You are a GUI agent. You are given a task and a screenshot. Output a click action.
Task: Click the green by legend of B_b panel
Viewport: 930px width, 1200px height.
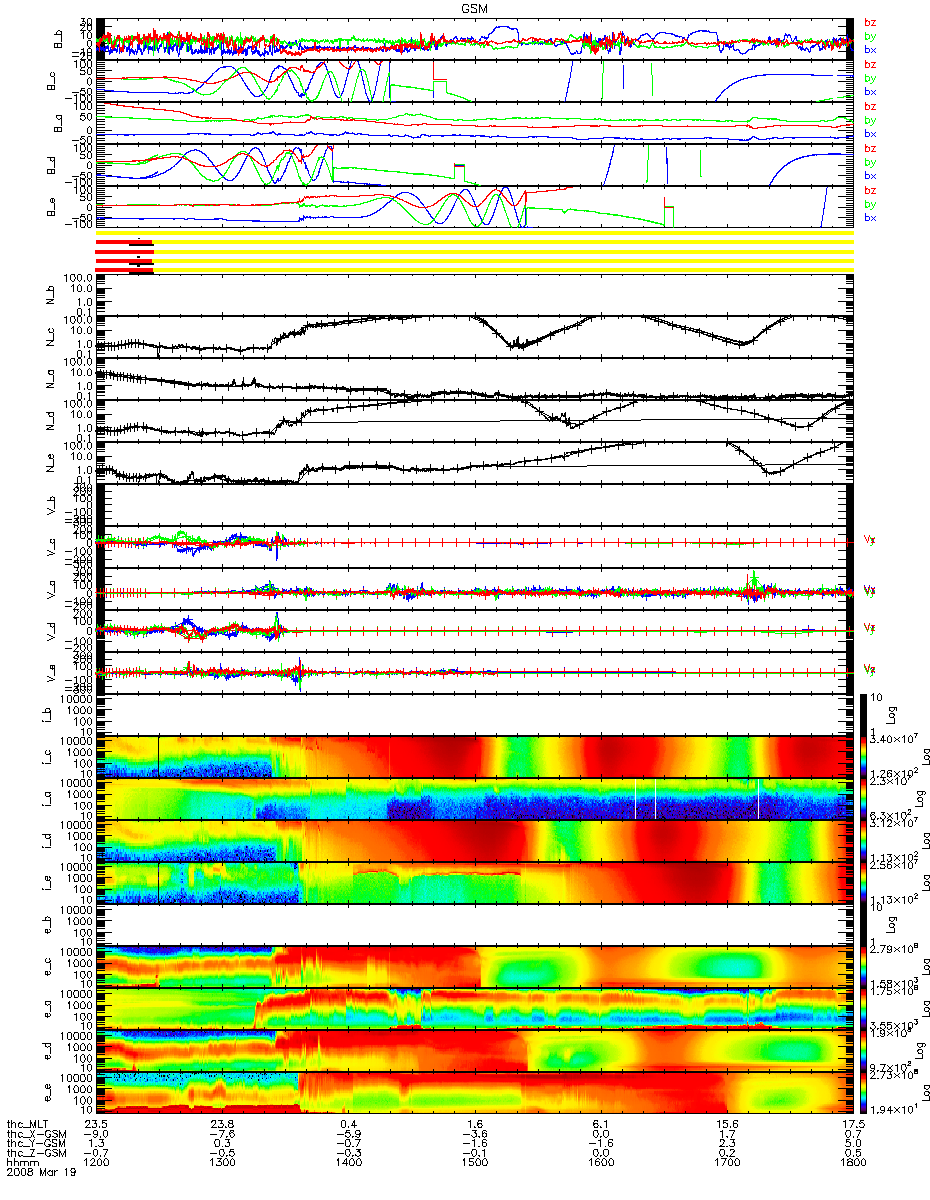870,36
